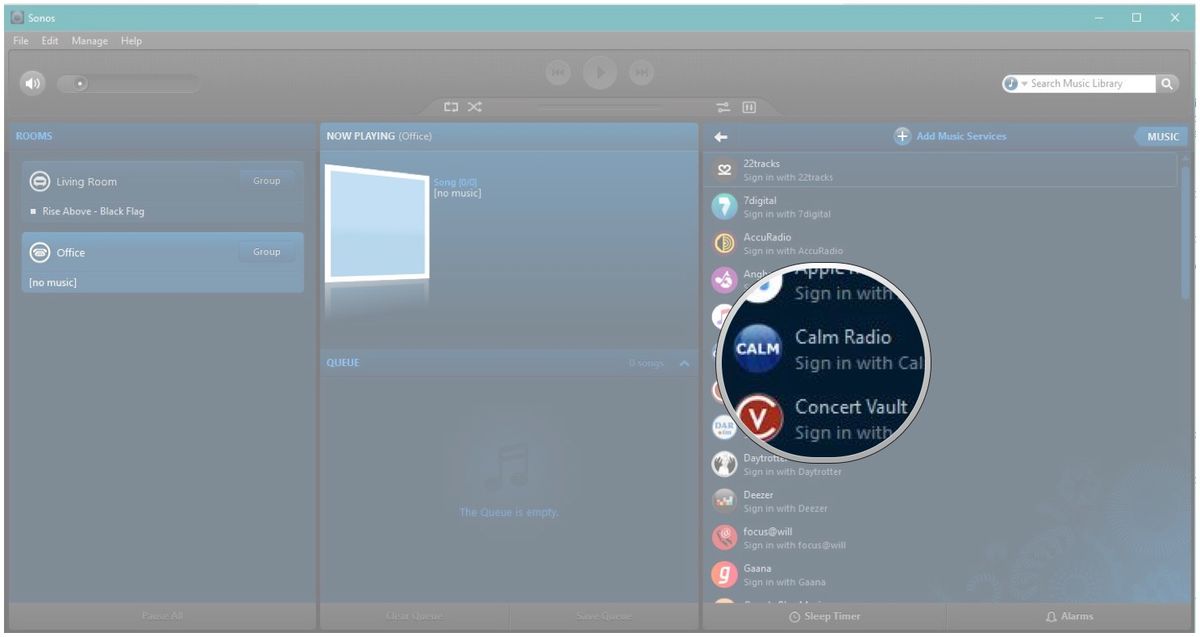
Task: Select the 7digital service icon
Action: tap(724, 207)
